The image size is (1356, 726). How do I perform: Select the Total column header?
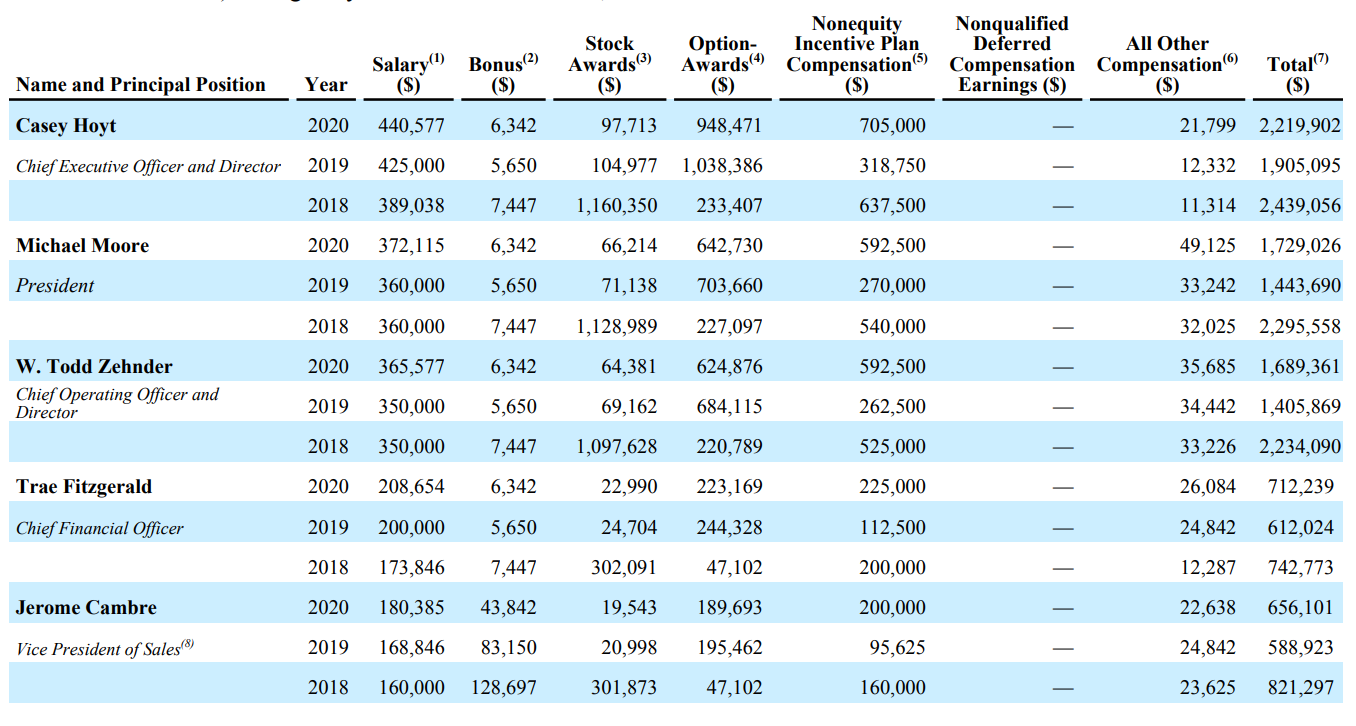(x=1297, y=74)
